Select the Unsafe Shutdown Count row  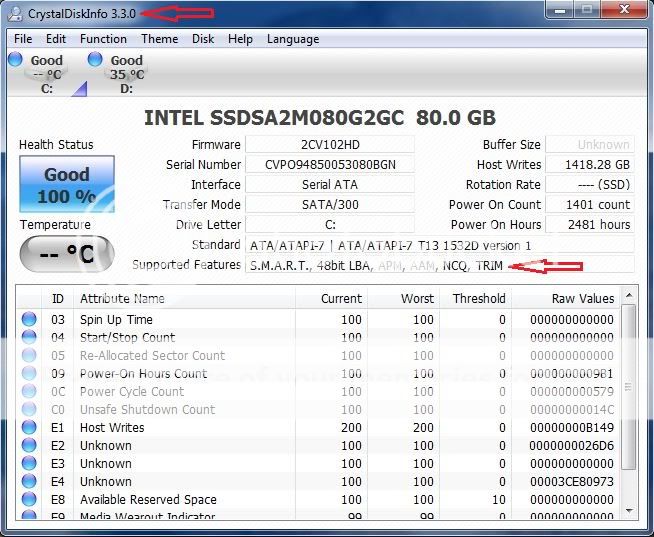pos(318,409)
